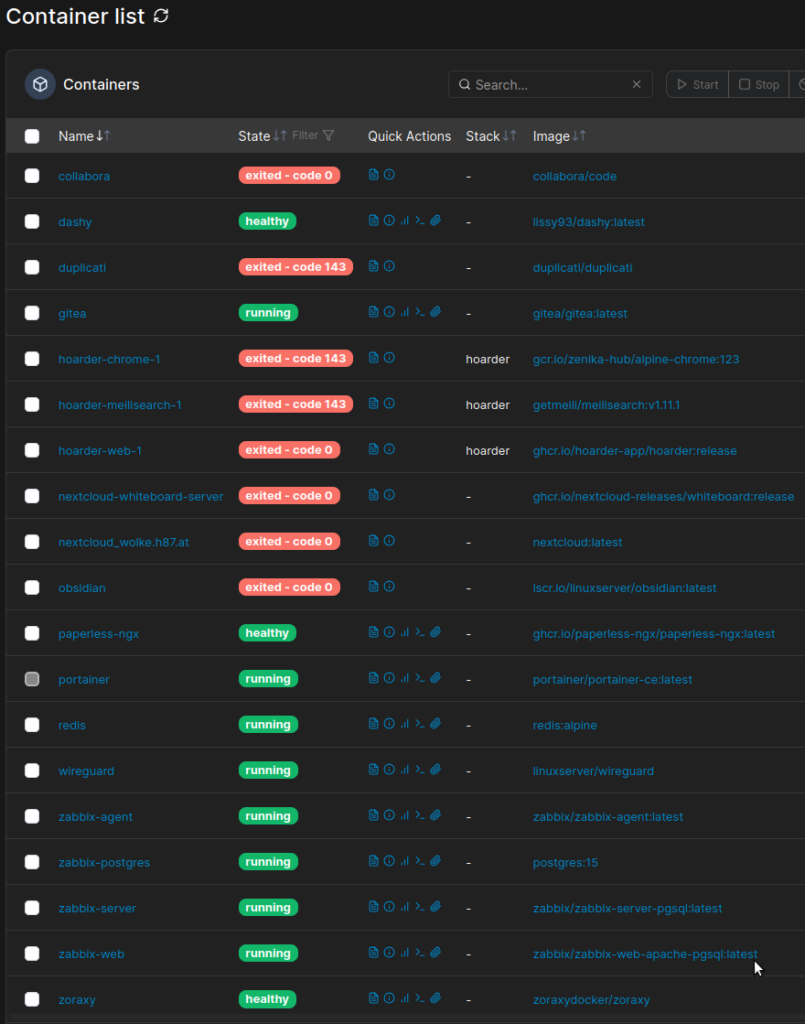Click the Quick Actions column header
The height and width of the screenshot is (1024, 805).
(409, 136)
